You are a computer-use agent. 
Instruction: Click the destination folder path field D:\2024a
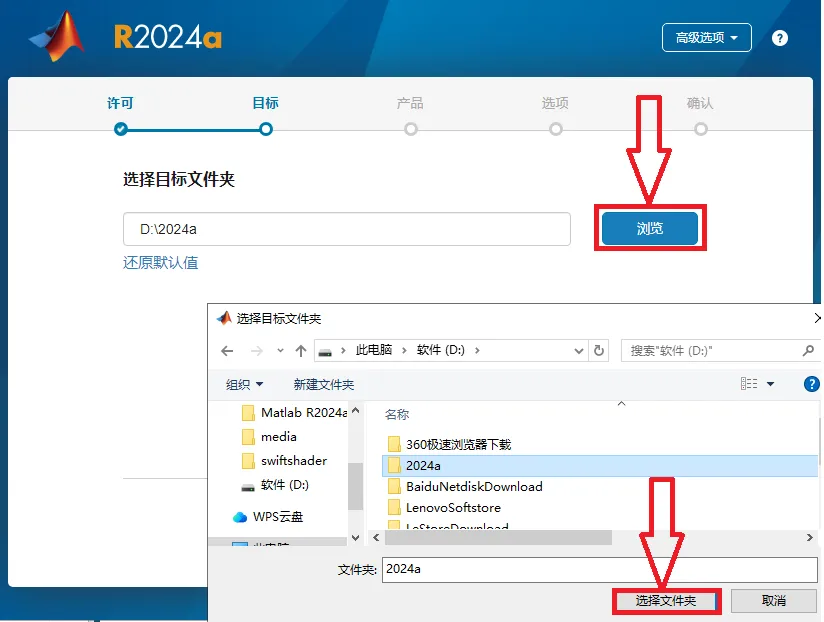347,229
